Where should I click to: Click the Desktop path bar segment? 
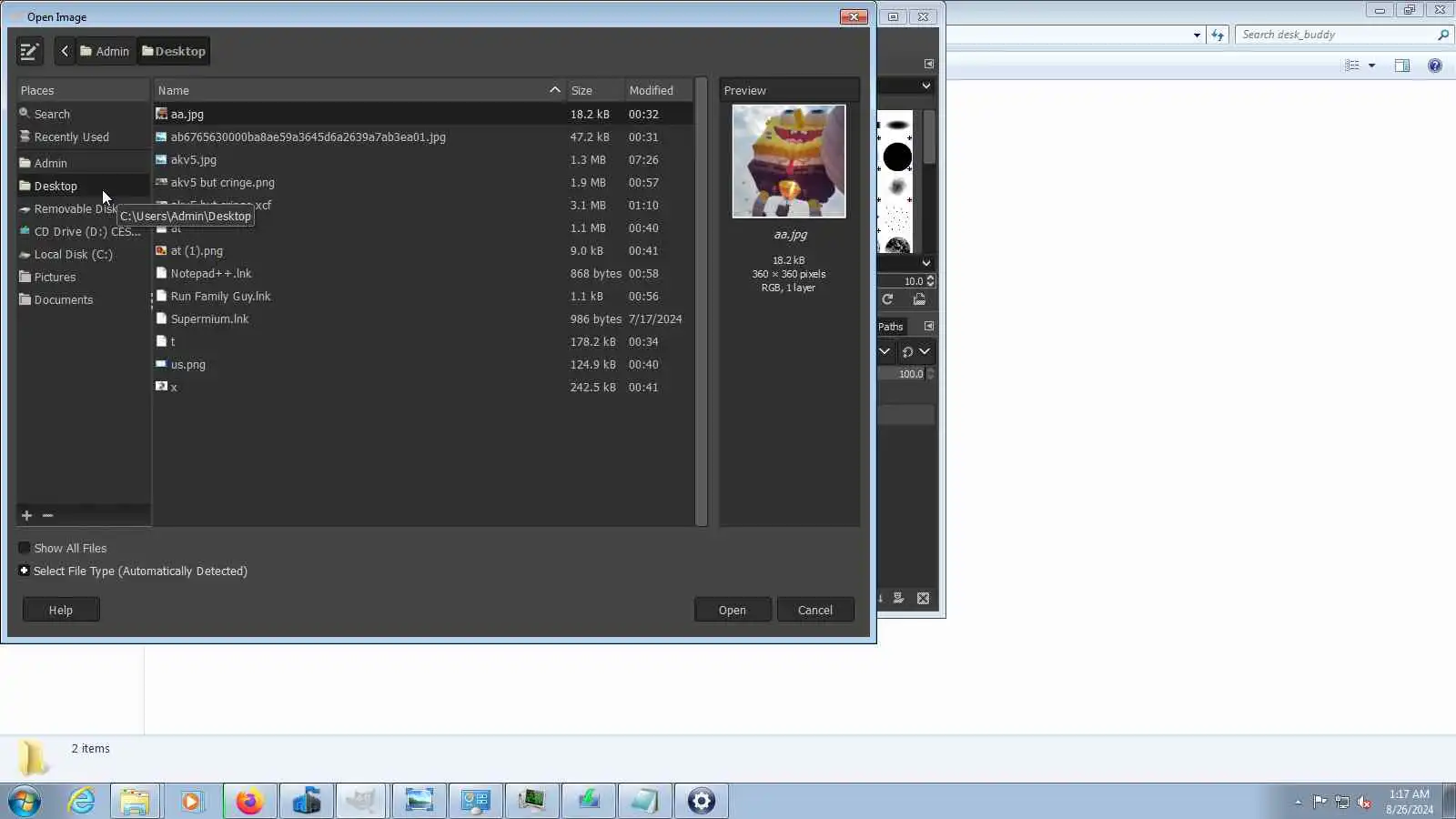(174, 52)
